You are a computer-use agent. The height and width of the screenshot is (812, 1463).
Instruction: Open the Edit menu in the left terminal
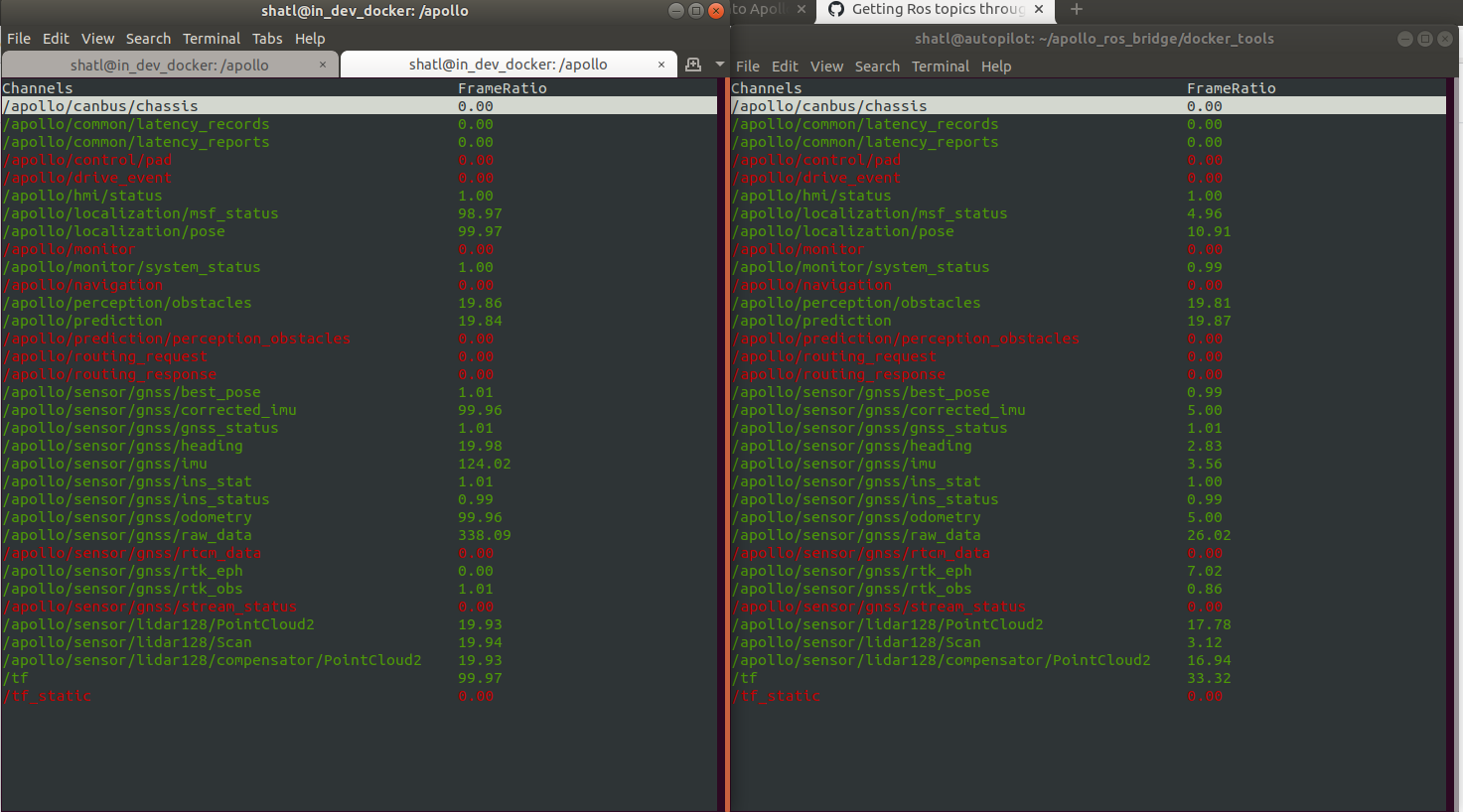click(56, 39)
